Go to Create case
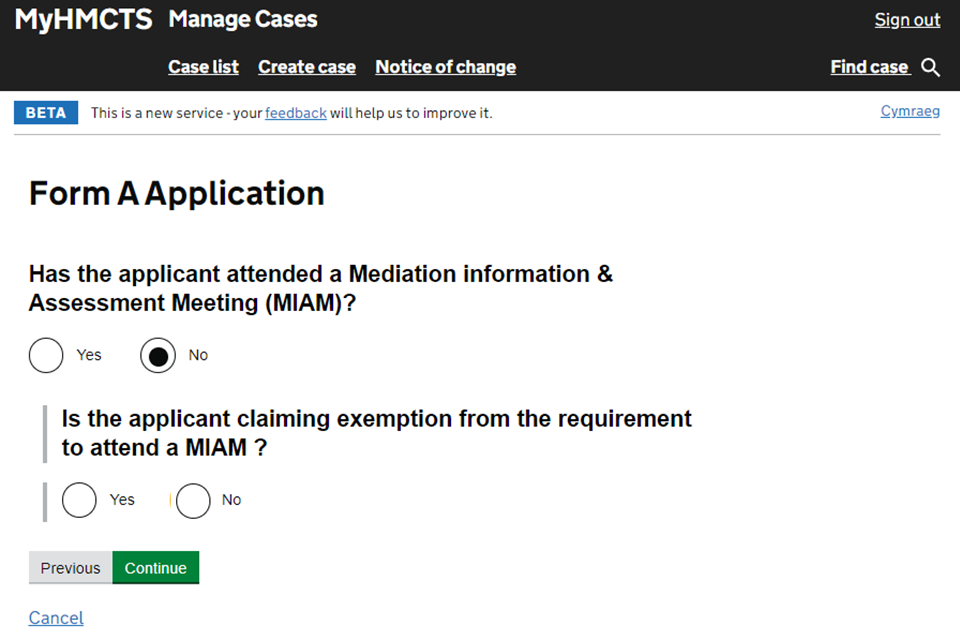Screen dimensions: 960x640 (307, 67)
